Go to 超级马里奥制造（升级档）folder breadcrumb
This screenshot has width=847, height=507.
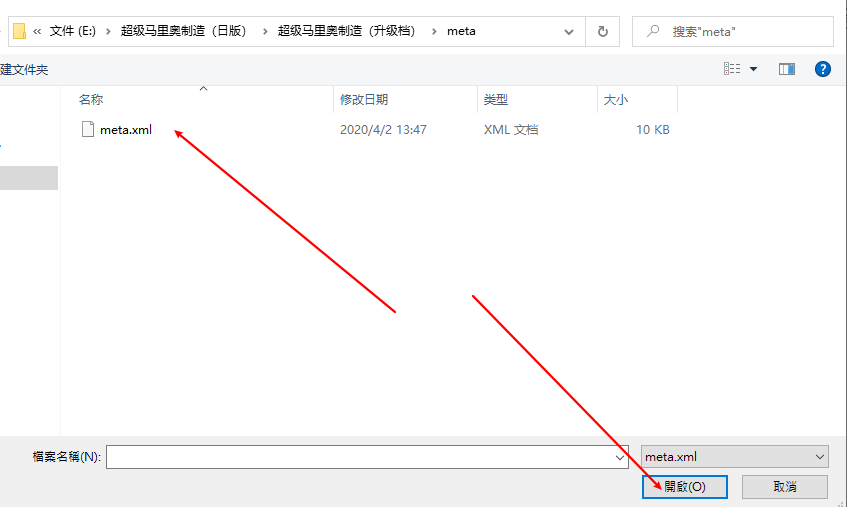coord(347,31)
